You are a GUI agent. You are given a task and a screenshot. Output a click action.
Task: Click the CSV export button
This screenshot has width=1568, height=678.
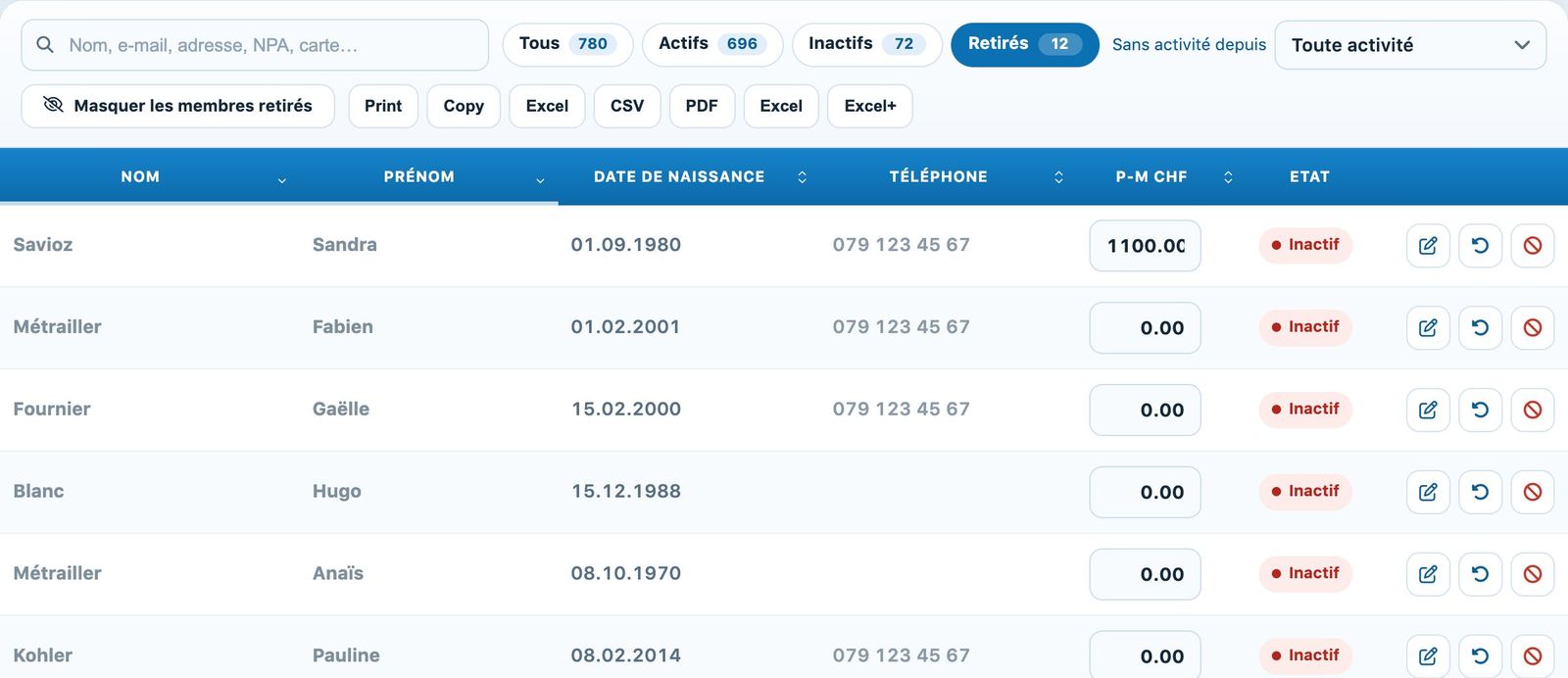[627, 106]
